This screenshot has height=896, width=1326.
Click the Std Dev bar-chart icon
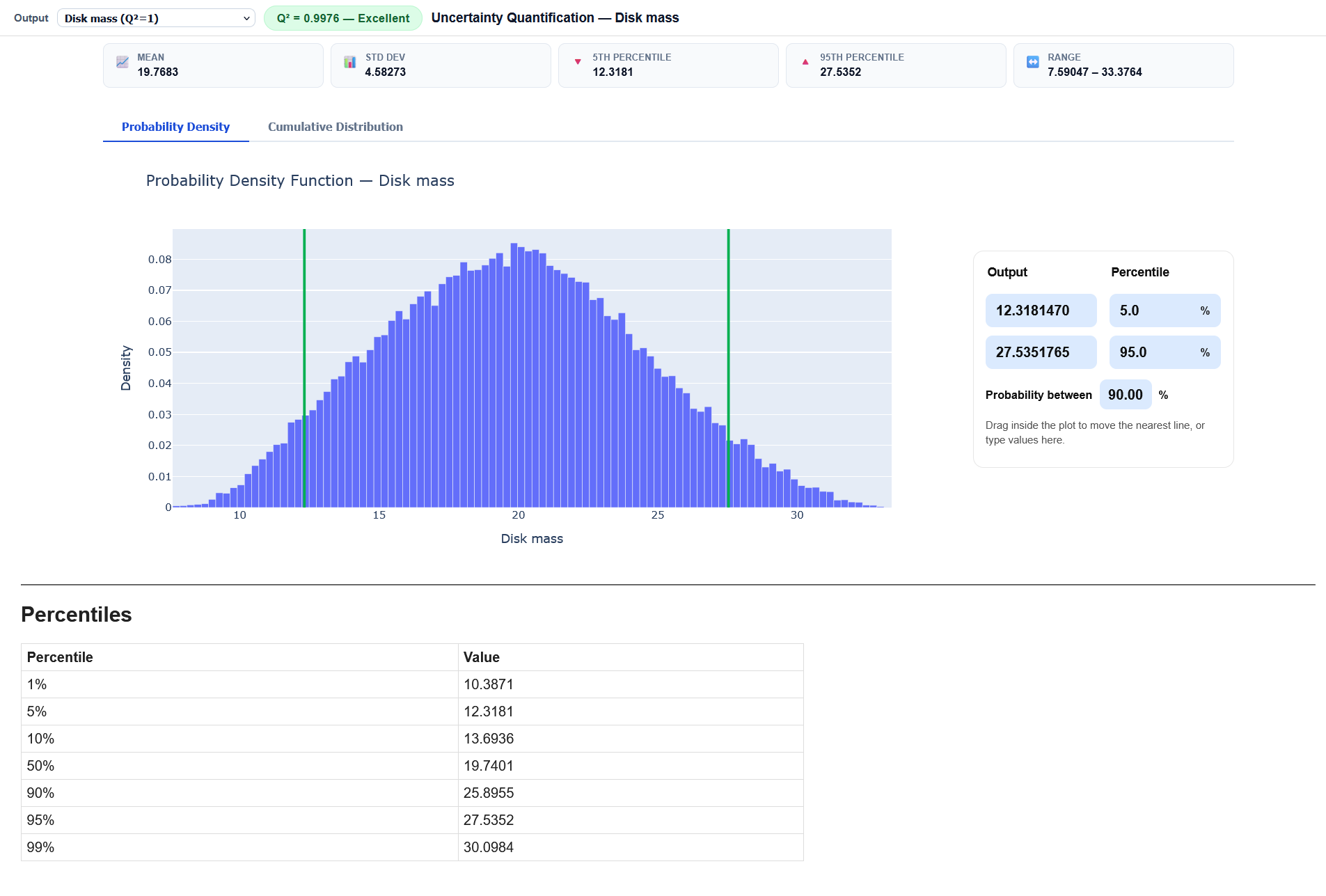(350, 63)
